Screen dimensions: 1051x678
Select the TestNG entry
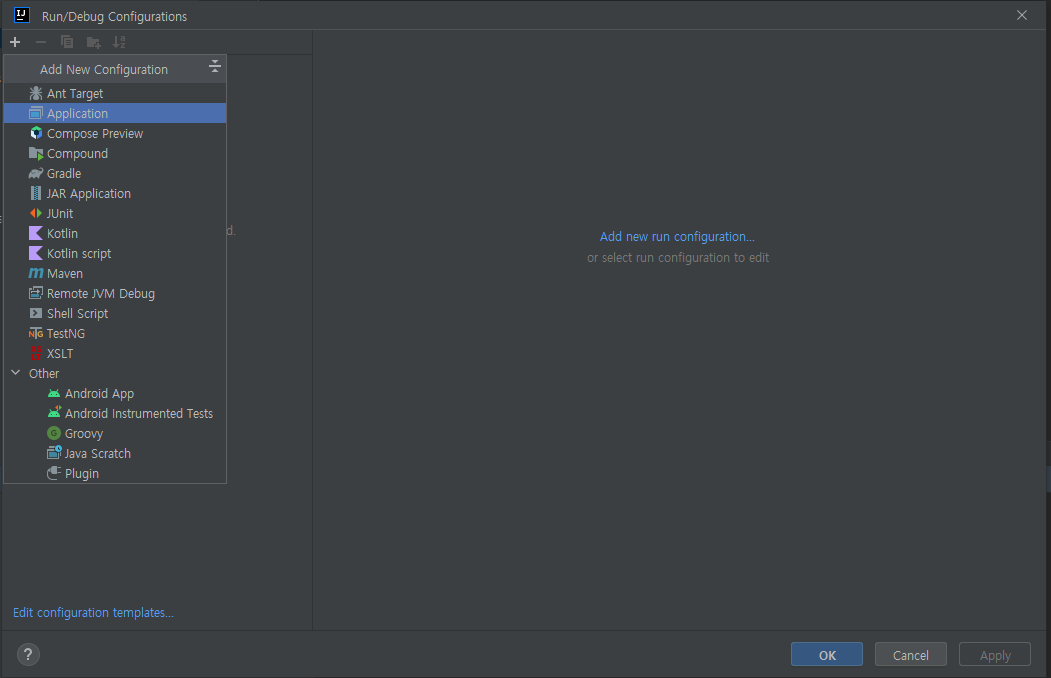click(115, 334)
